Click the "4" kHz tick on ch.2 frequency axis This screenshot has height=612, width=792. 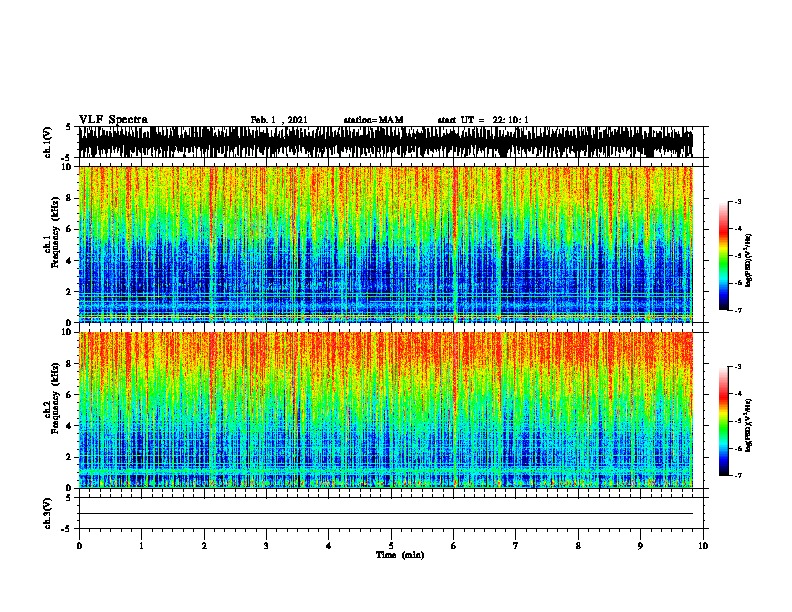69,426
